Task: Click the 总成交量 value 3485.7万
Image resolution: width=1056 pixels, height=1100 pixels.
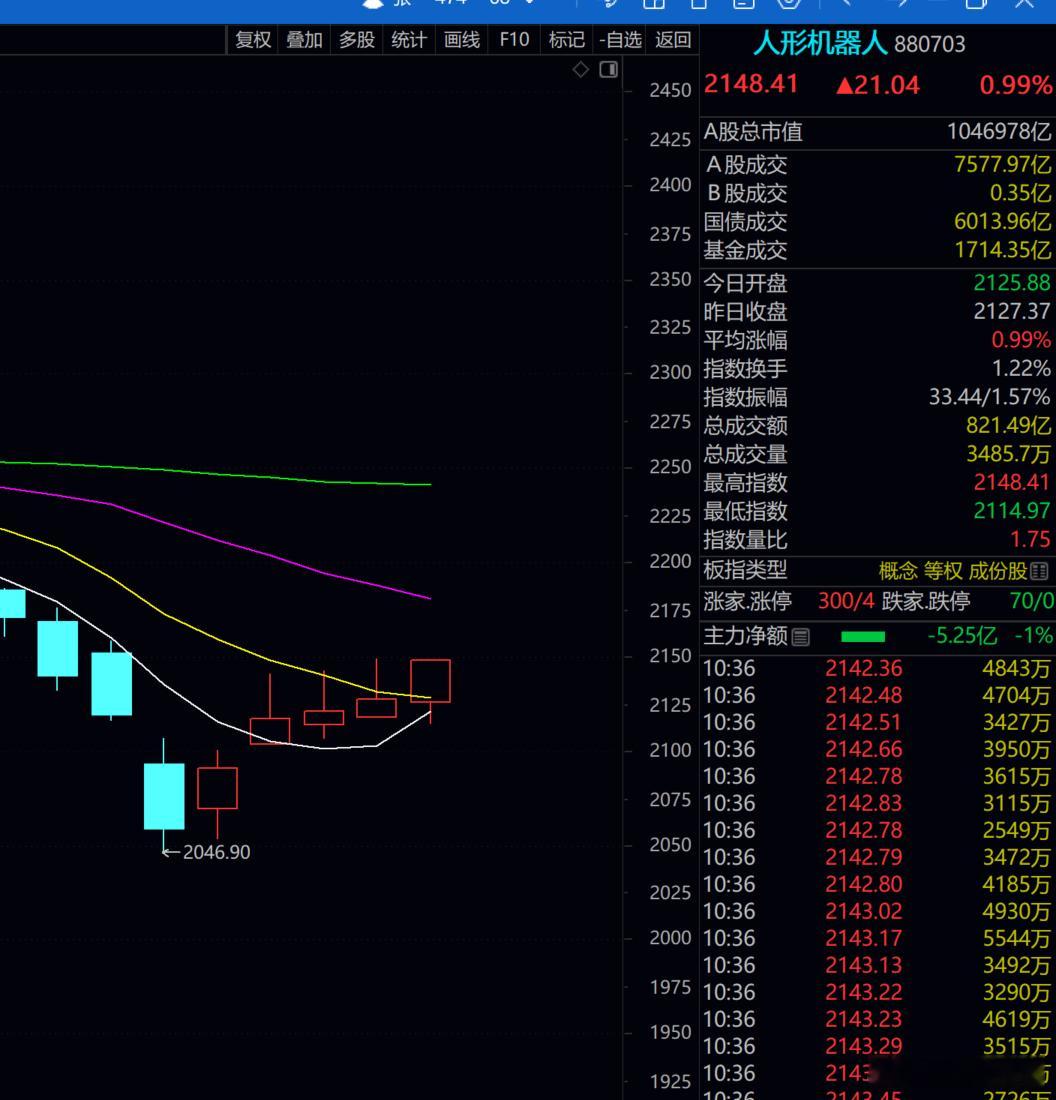Action: [x=1008, y=454]
